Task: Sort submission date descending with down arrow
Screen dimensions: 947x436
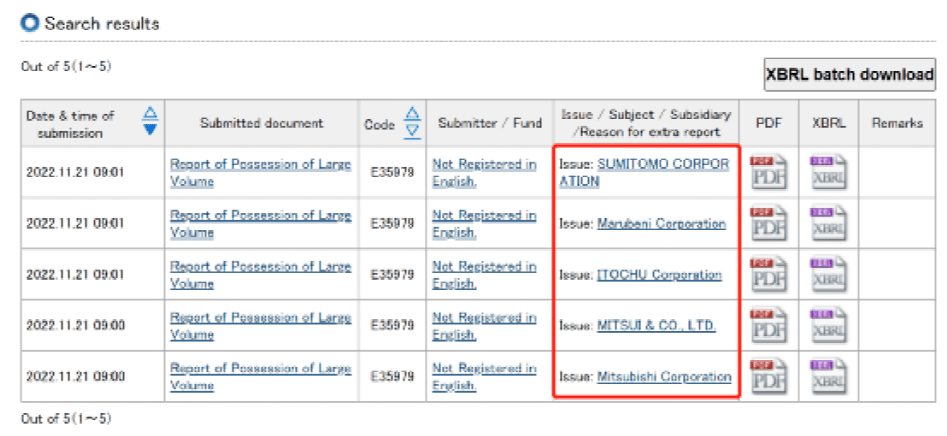Action: pos(150,129)
